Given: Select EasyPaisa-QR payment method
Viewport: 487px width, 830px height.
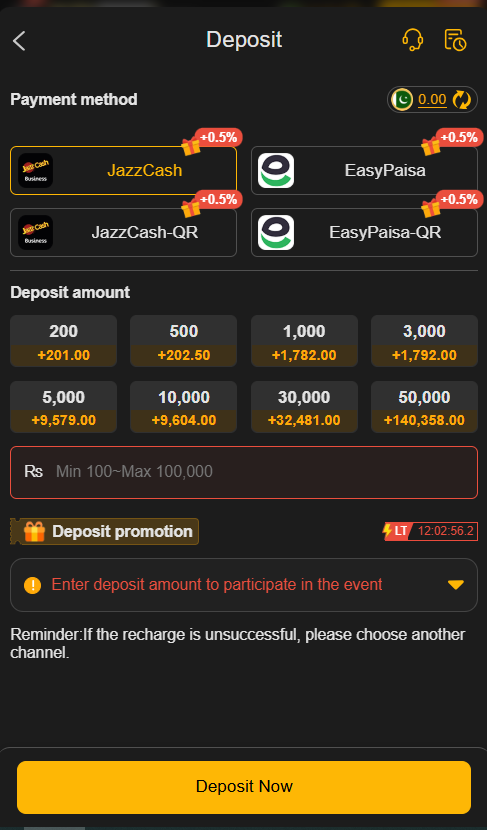Looking at the screenshot, I should point(364,232).
